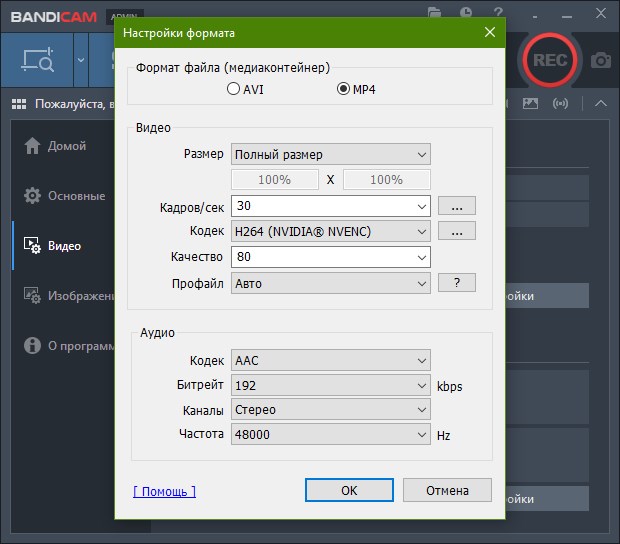
Task: Select the MP4 file format radio button
Action: (x=343, y=89)
